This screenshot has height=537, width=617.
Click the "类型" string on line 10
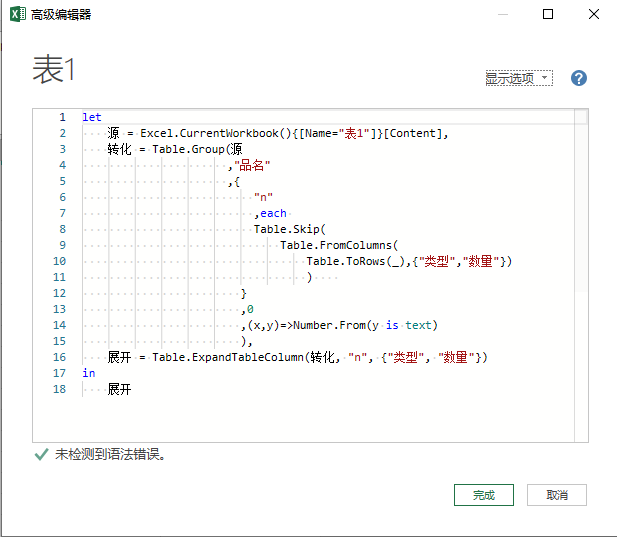coord(437,262)
